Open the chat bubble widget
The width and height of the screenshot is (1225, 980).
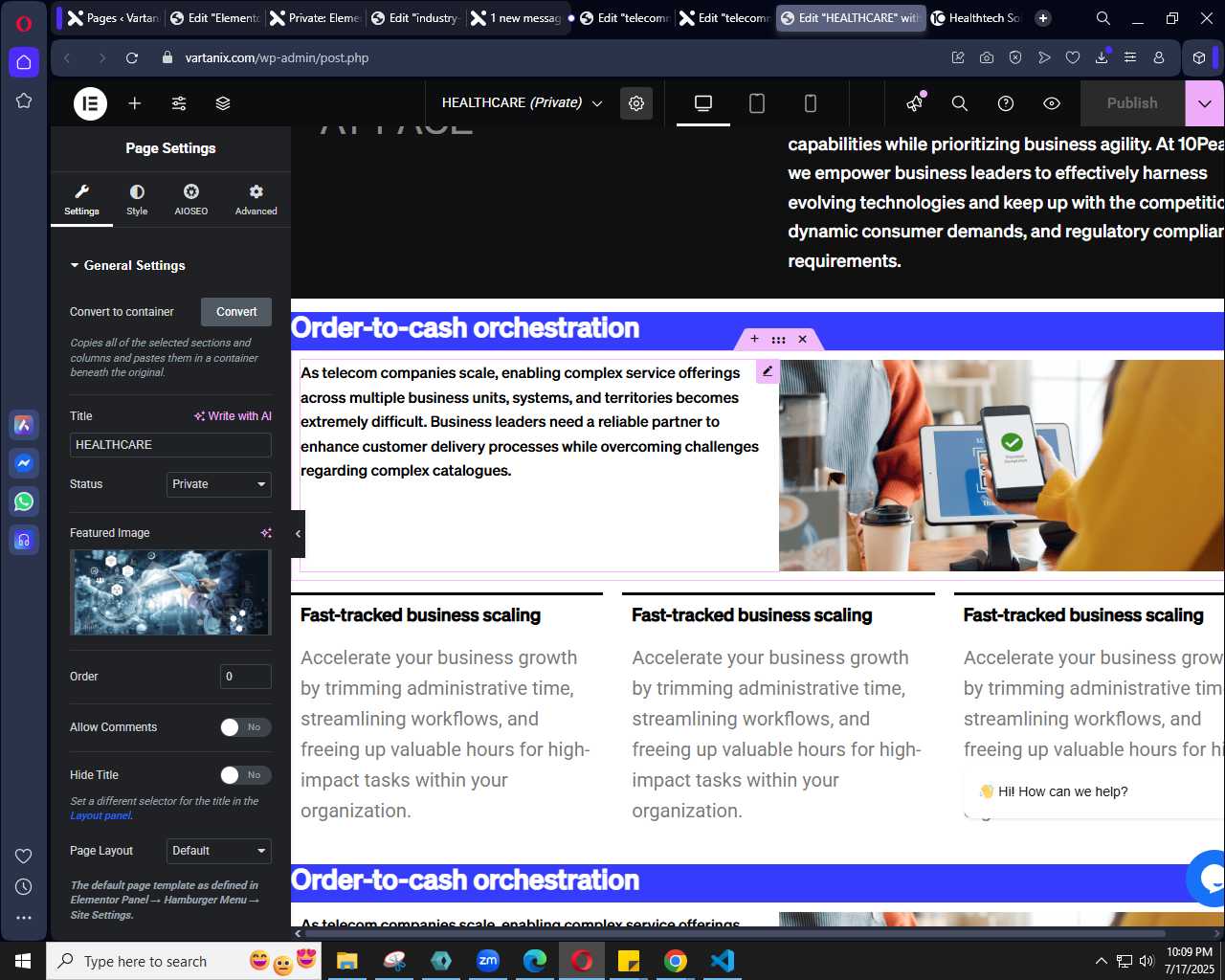[x=1208, y=877]
